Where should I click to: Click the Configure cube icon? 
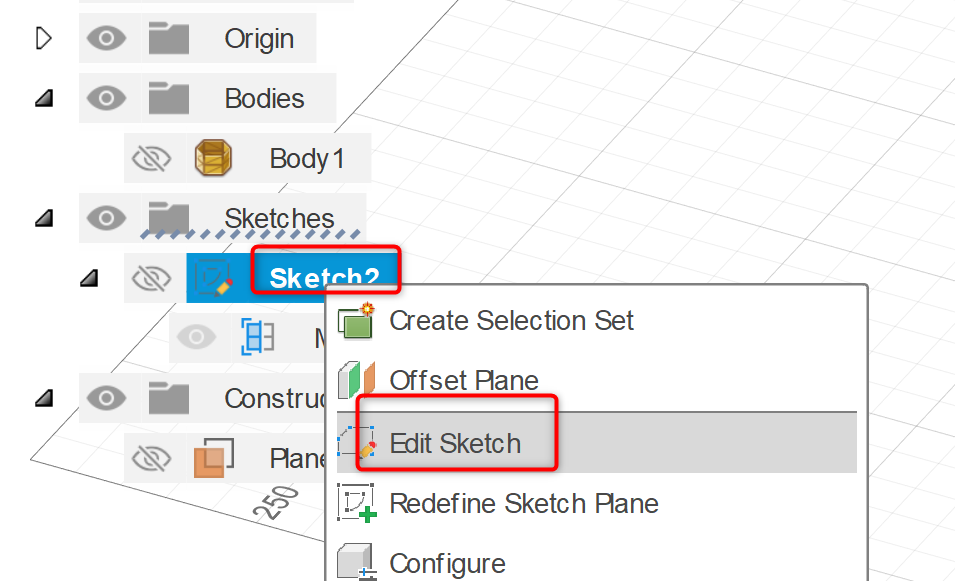point(355,560)
